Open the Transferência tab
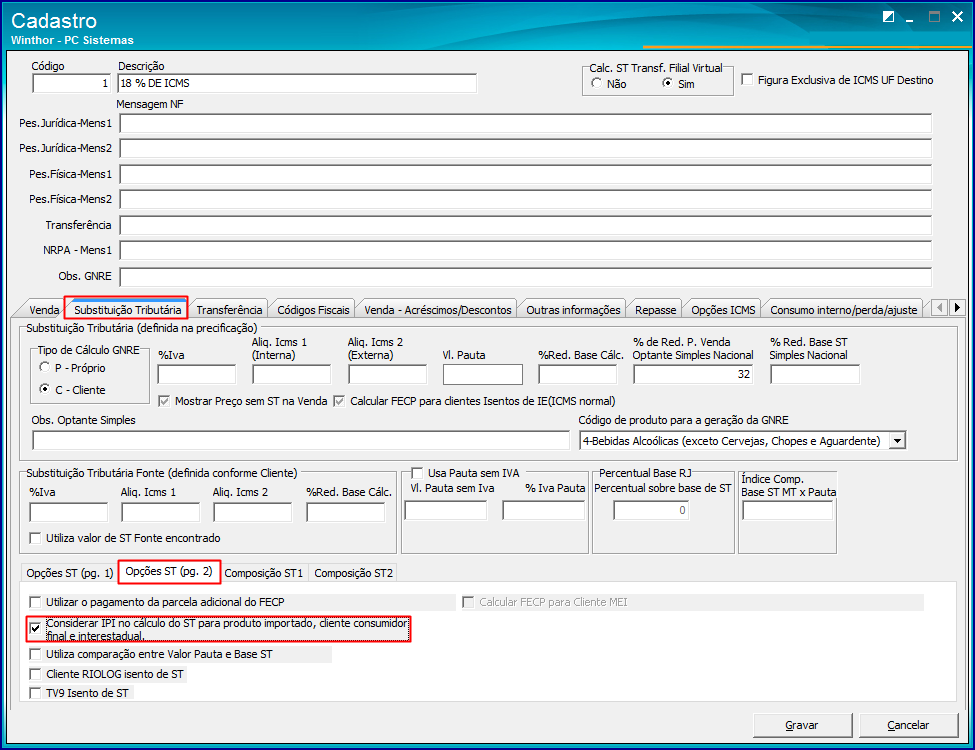The height and width of the screenshot is (750, 975). [x=229, y=310]
